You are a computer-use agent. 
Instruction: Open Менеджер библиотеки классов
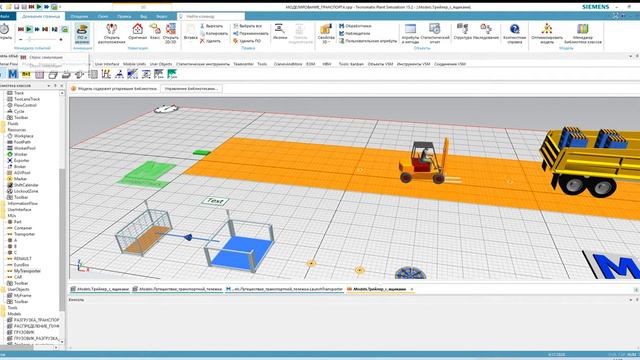pyautogui.click(x=583, y=33)
